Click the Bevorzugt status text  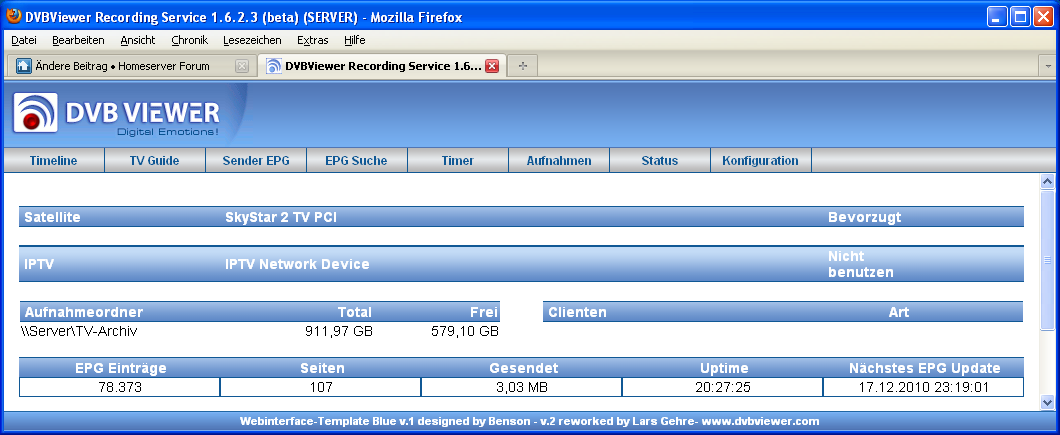click(865, 217)
